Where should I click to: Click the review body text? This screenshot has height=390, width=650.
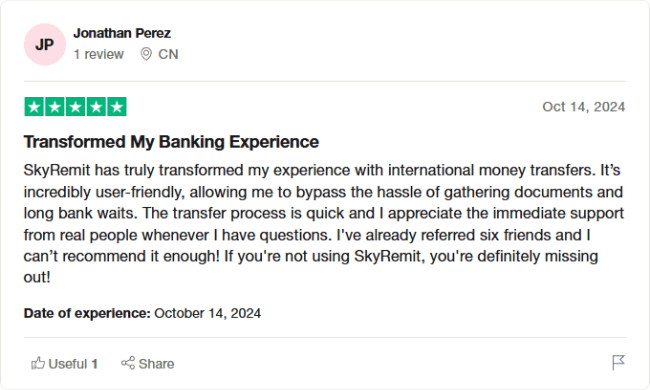[x=323, y=224]
